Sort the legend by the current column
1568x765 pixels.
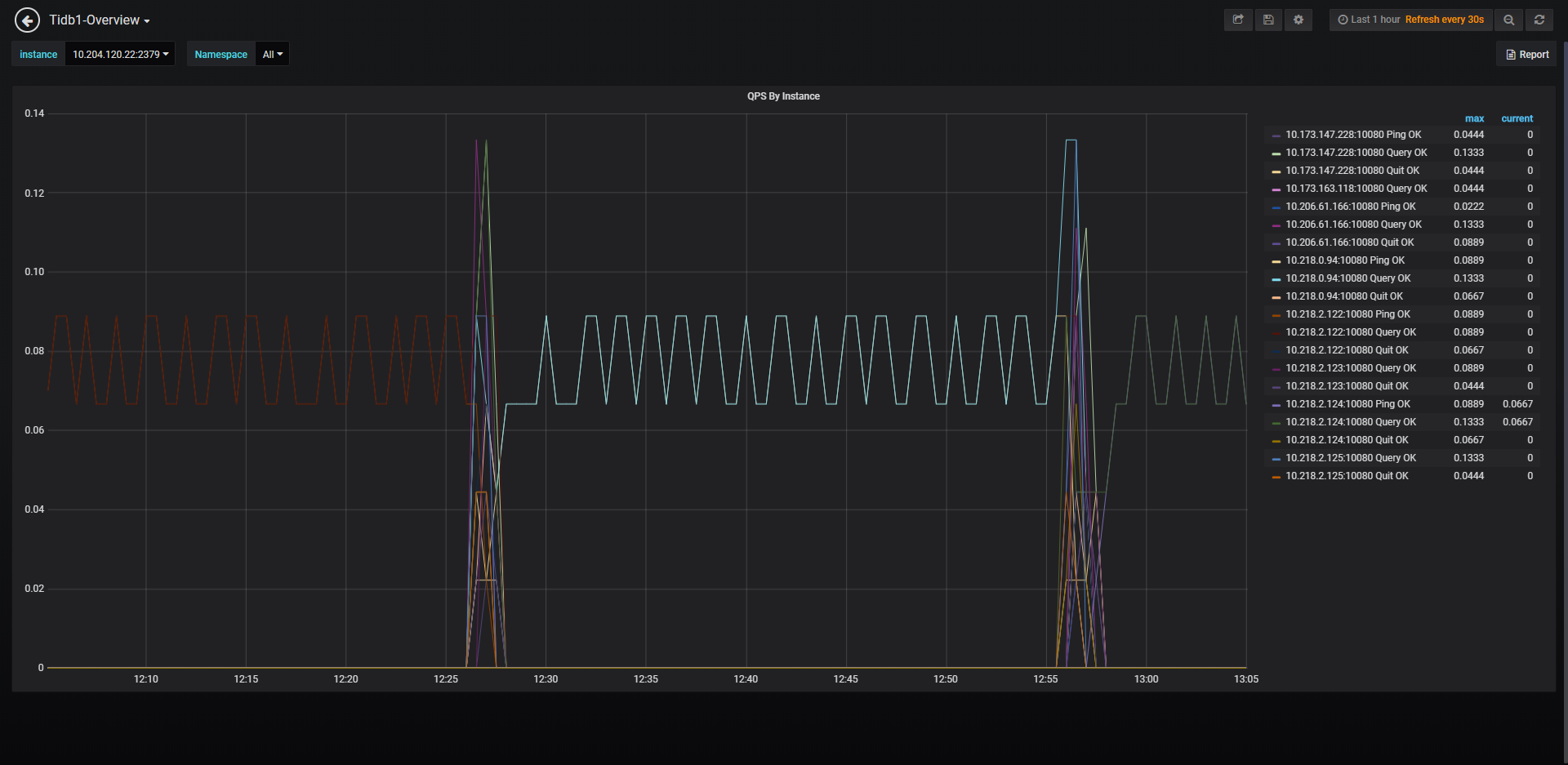click(x=1517, y=118)
